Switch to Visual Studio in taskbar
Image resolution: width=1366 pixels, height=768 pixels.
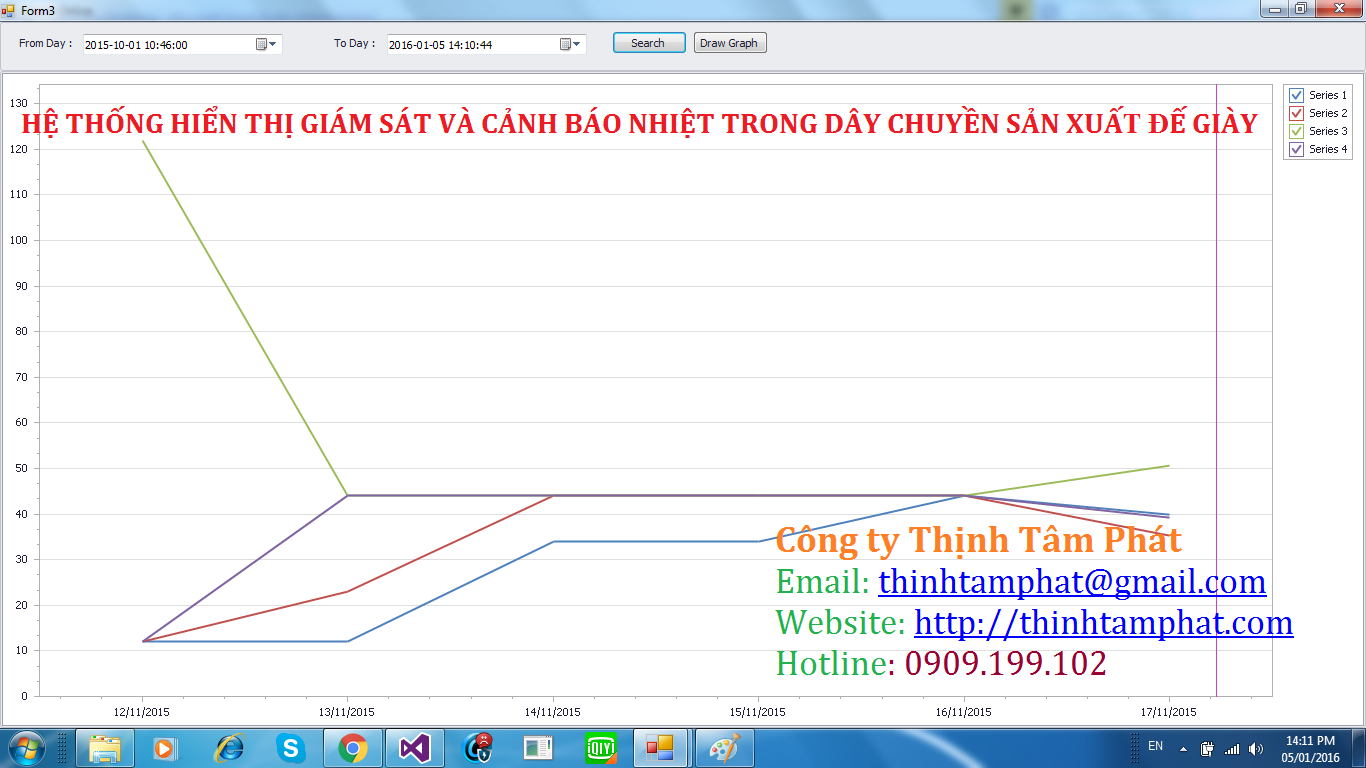(414, 747)
